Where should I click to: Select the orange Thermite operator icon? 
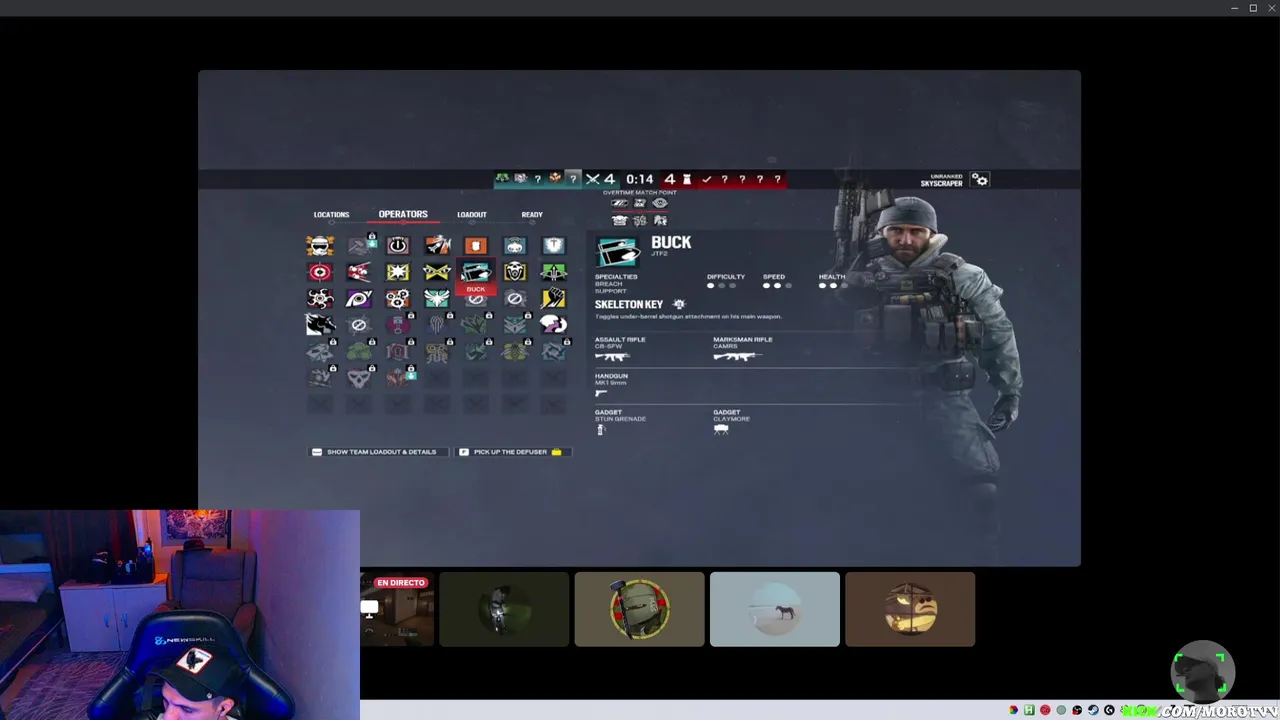click(x=476, y=246)
